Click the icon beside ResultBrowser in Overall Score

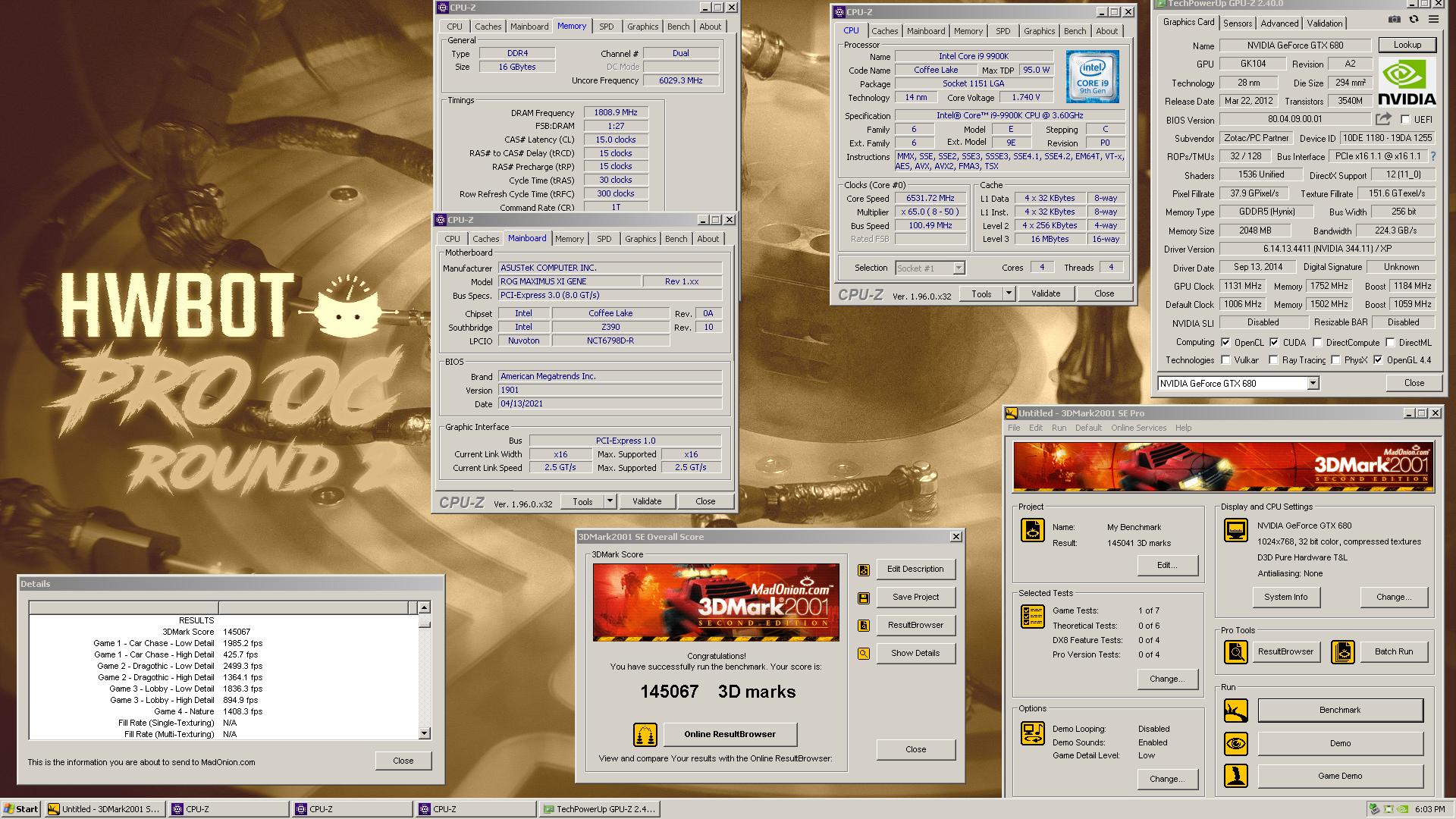coord(863,626)
